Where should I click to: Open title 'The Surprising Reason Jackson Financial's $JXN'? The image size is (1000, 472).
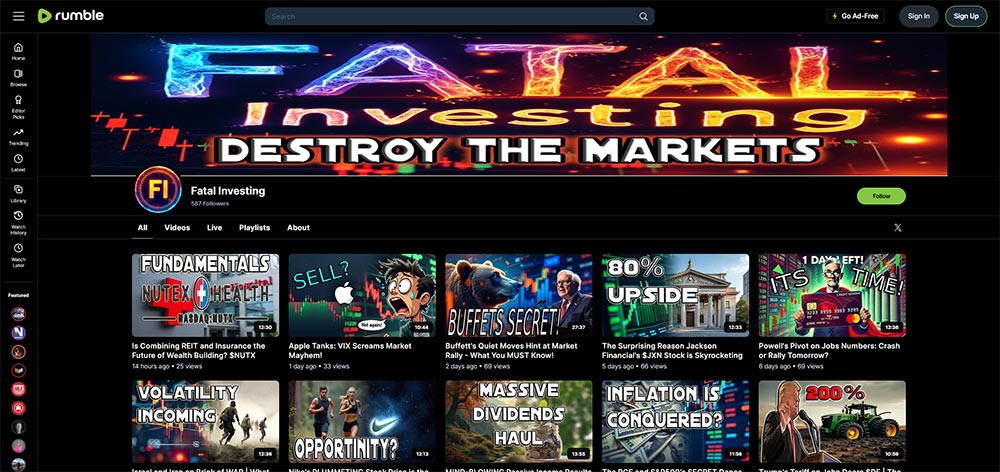coord(672,350)
